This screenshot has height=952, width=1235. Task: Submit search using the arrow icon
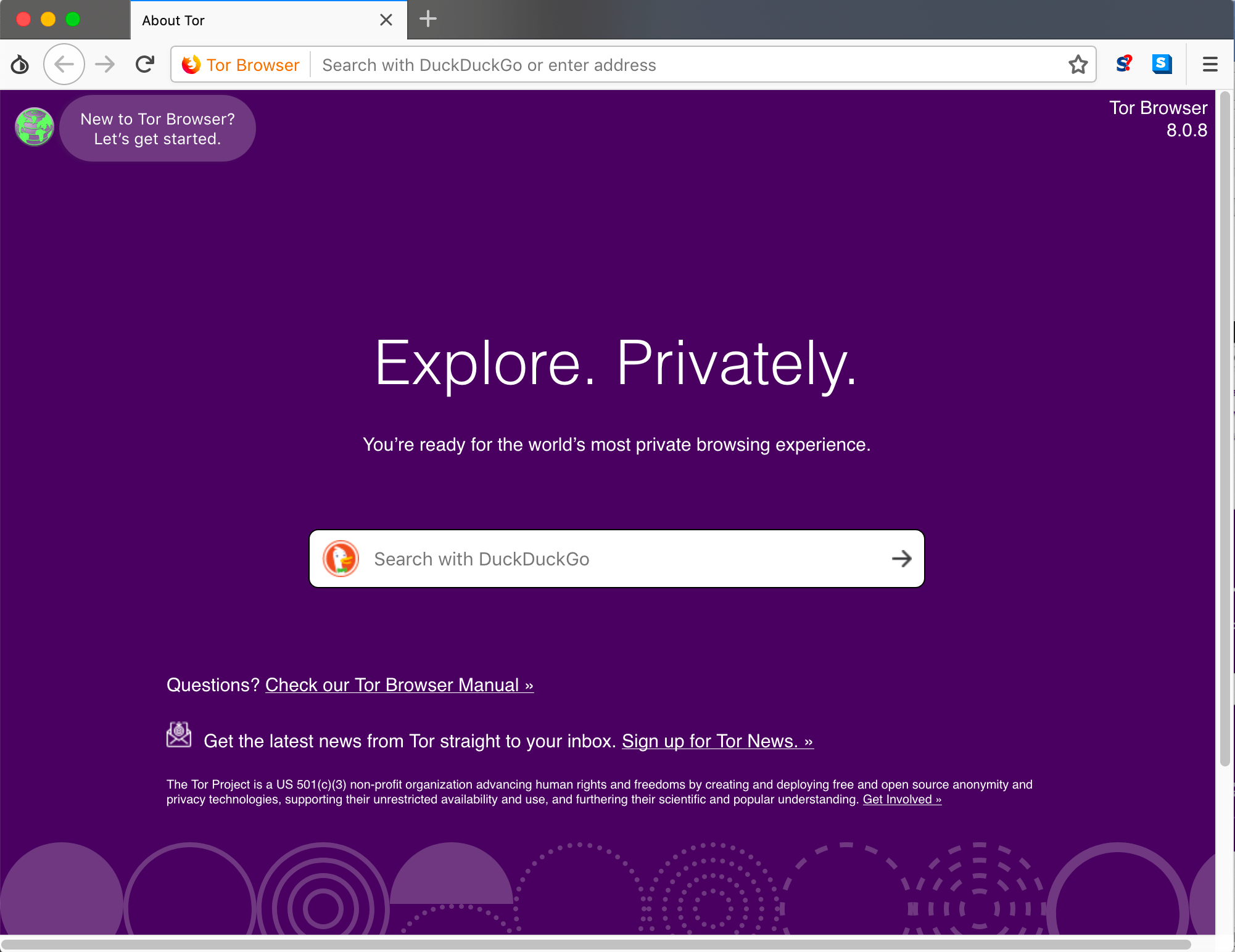902,559
